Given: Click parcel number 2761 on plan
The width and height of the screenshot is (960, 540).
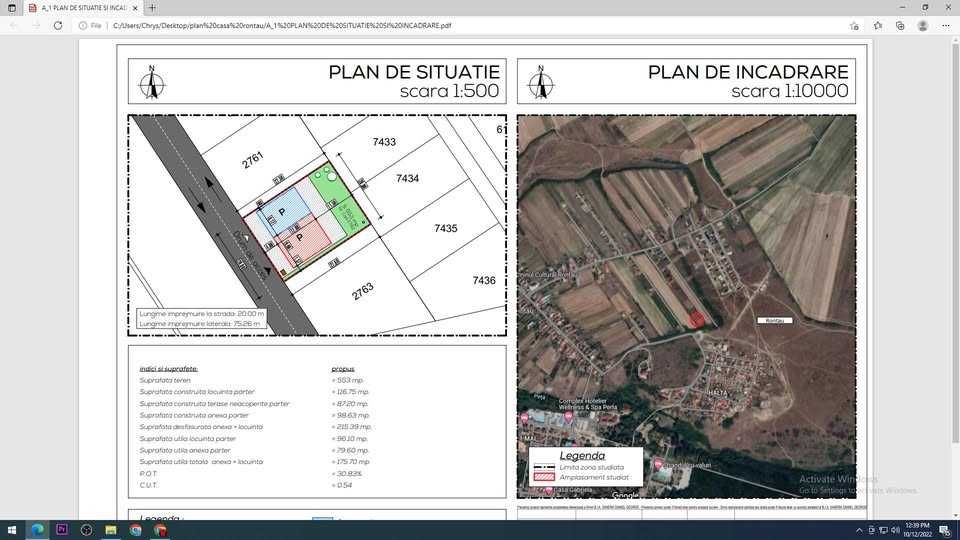Looking at the screenshot, I should point(252,160).
